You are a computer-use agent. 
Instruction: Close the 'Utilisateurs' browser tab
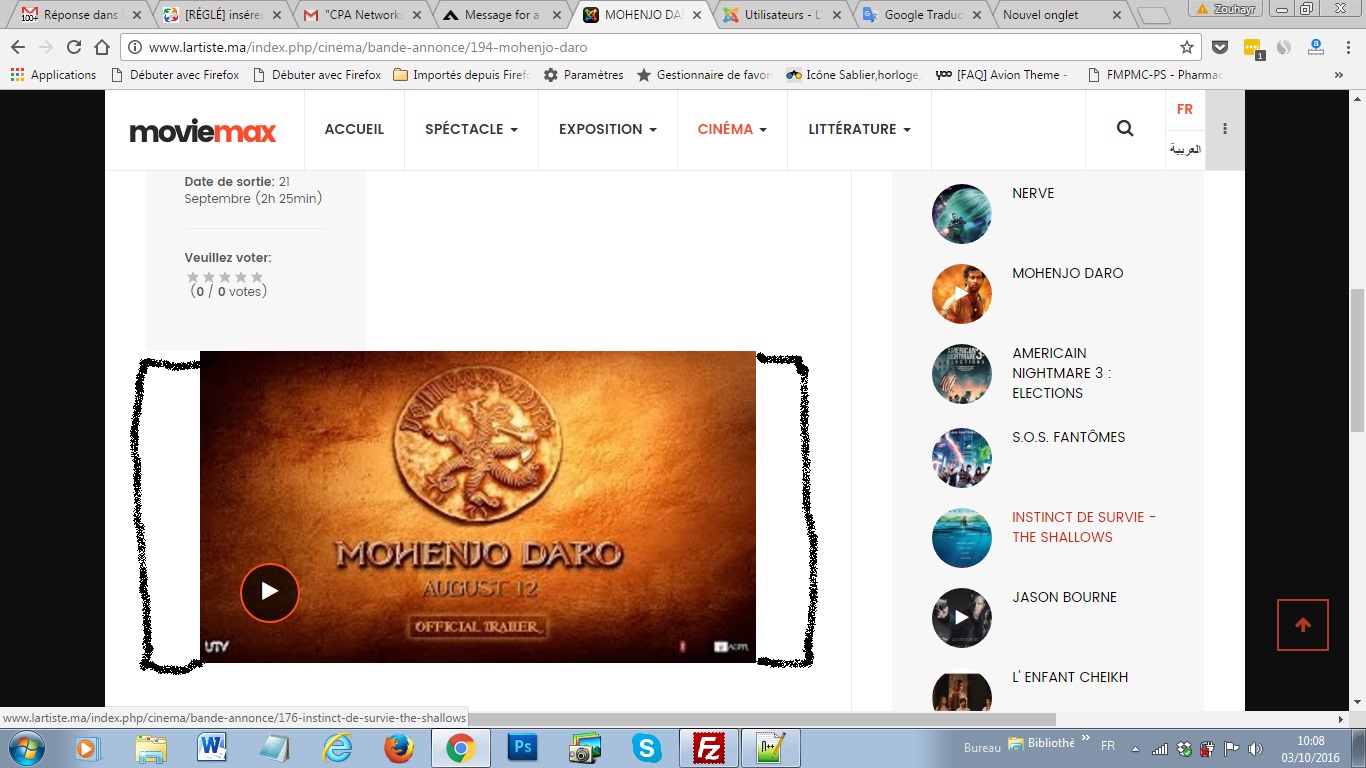836,15
